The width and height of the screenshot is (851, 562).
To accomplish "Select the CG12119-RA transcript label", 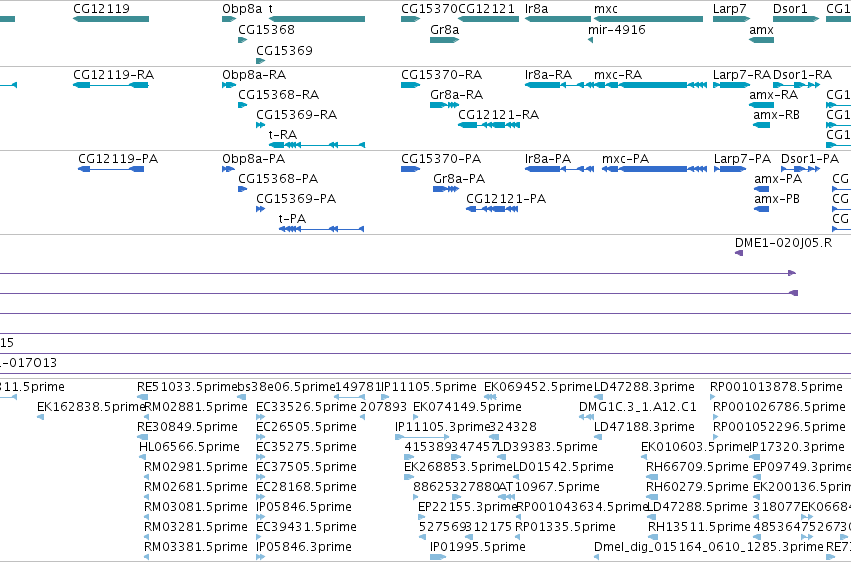I will click(x=113, y=74).
